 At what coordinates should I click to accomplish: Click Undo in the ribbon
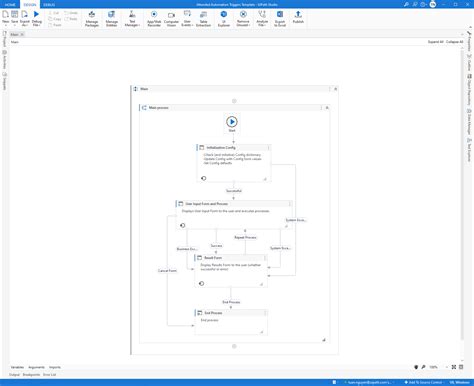[x=71, y=13]
